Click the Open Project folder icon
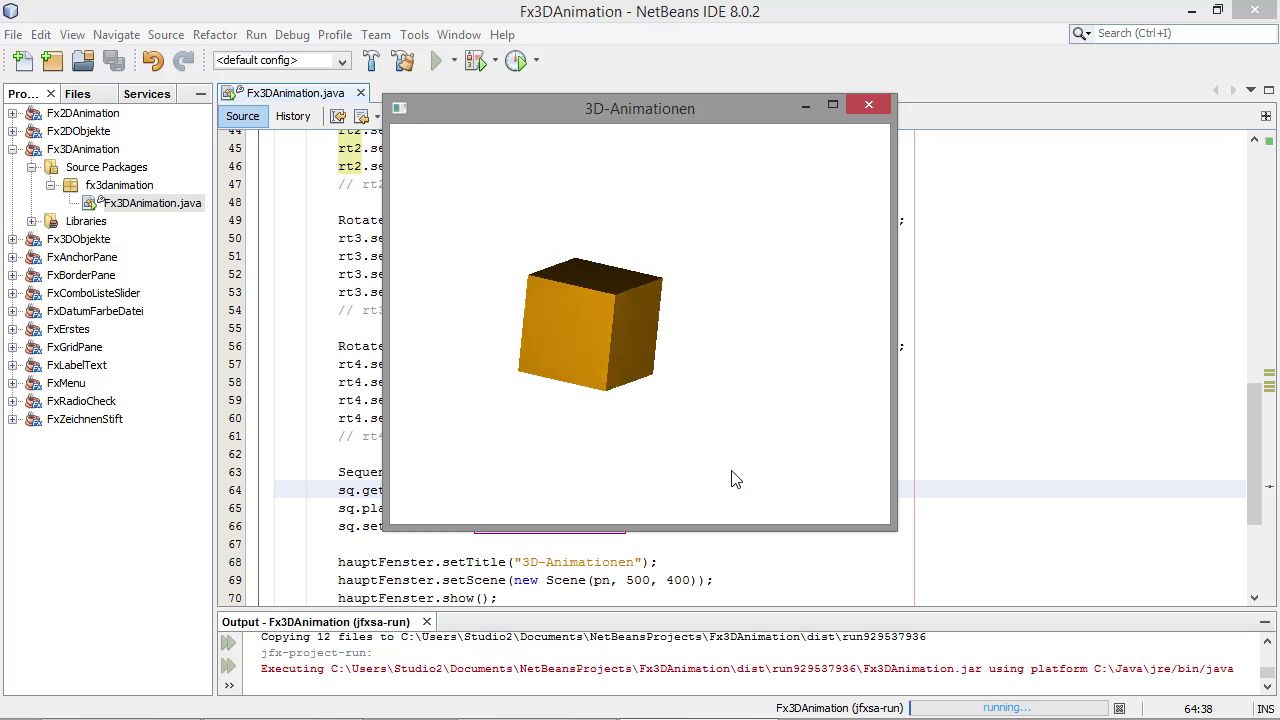Viewport: 1280px width, 720px height. pyautogui.click(x=83, y=61)
